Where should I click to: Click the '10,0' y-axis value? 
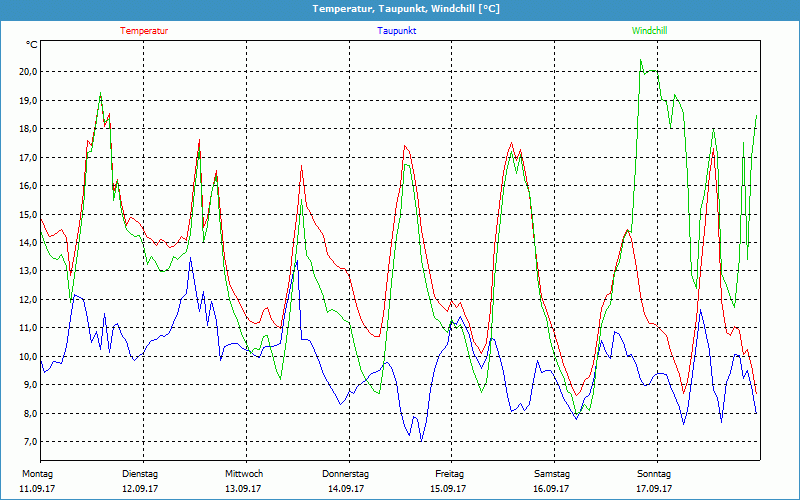[28, 356]
